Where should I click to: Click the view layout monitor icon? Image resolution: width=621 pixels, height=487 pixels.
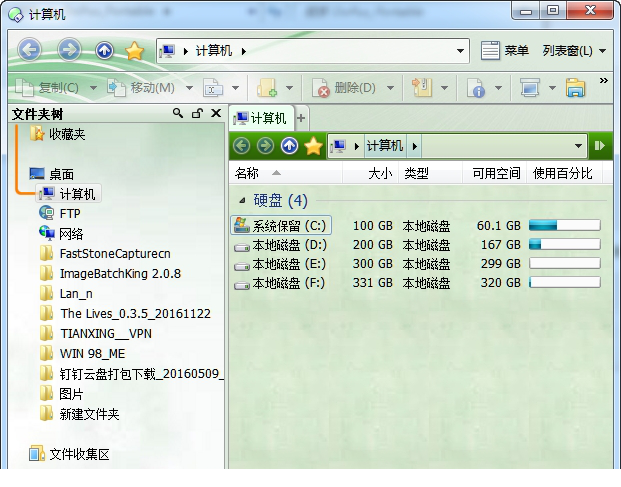[x=530, y=88]
